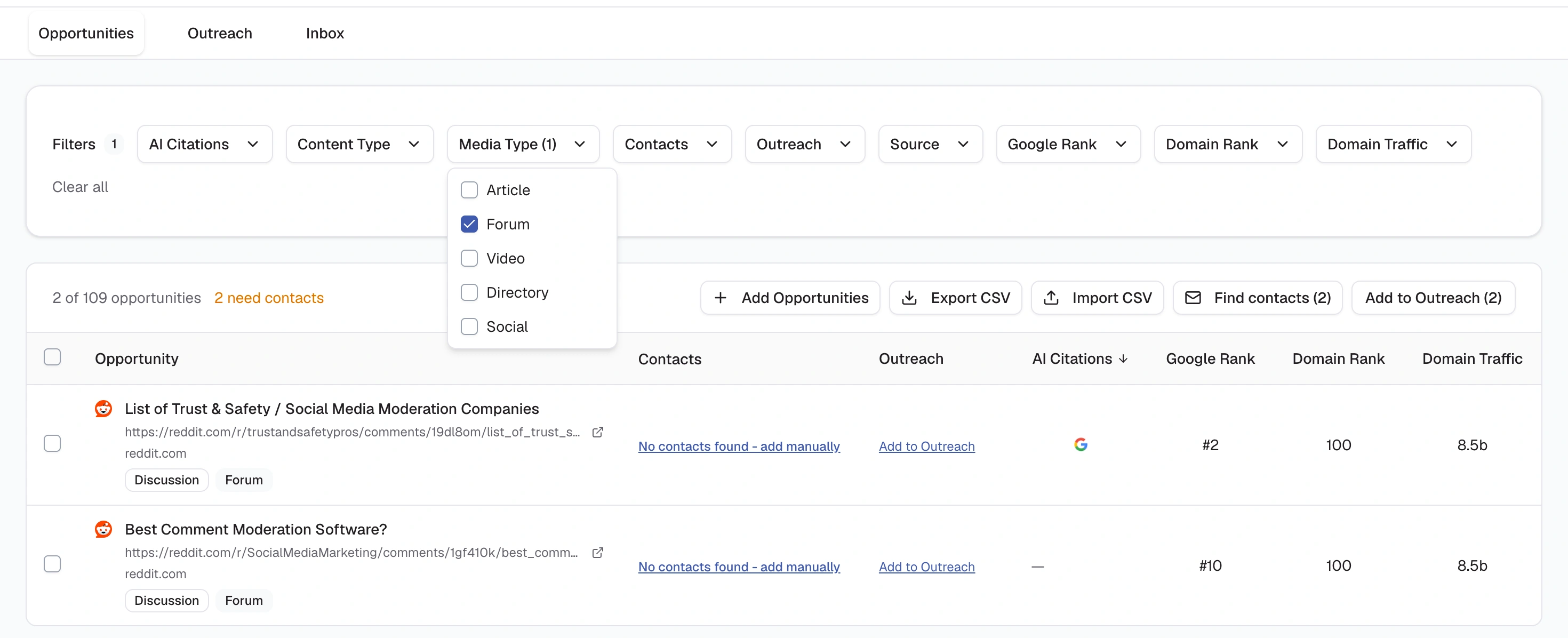
Task: Click the Export CSV button
Action: (x=955, y=298)
